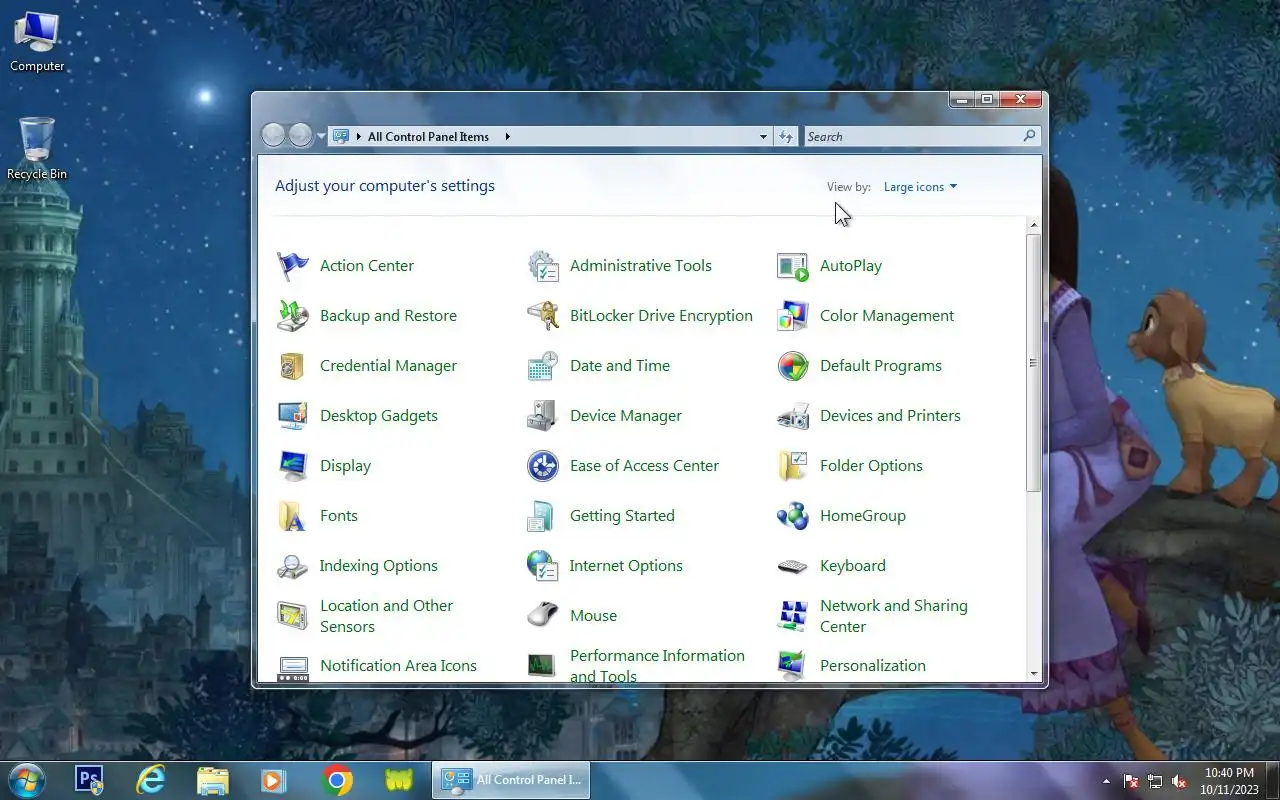Open the Action Center flag icon

(293, 266)
